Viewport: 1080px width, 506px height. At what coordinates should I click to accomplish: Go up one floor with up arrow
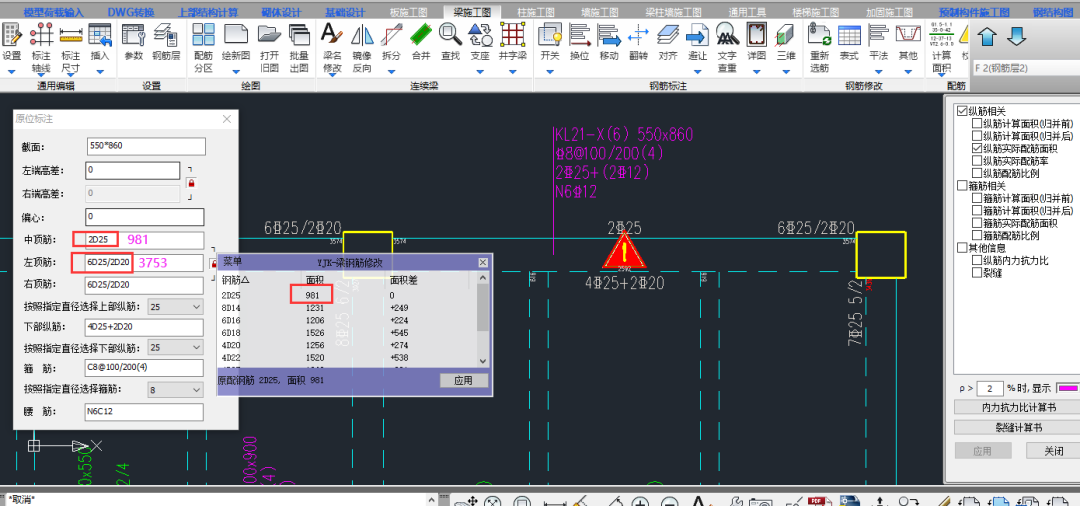(987, 36)
